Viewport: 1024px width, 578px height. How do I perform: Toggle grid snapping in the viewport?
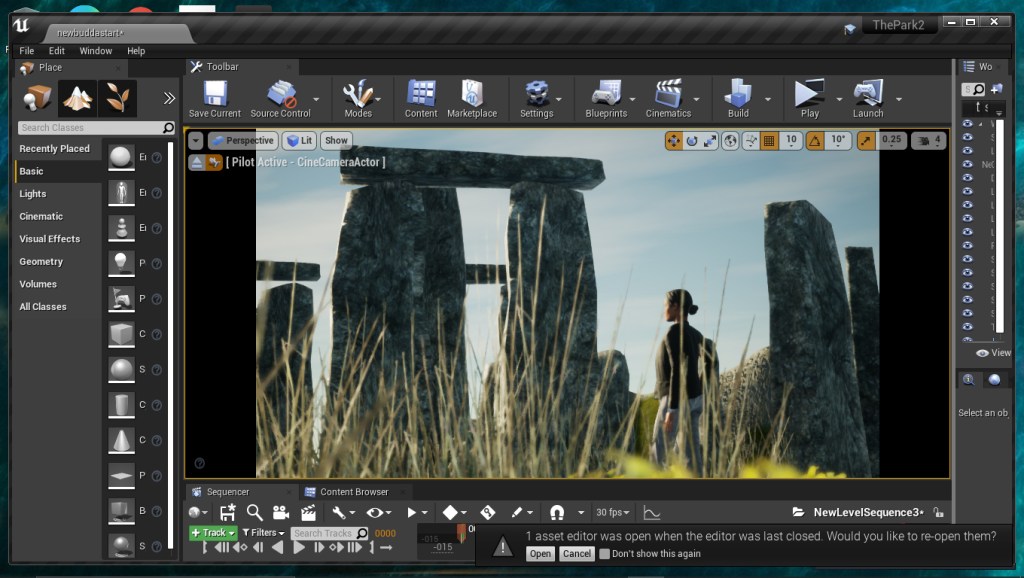tap(770, 141)
